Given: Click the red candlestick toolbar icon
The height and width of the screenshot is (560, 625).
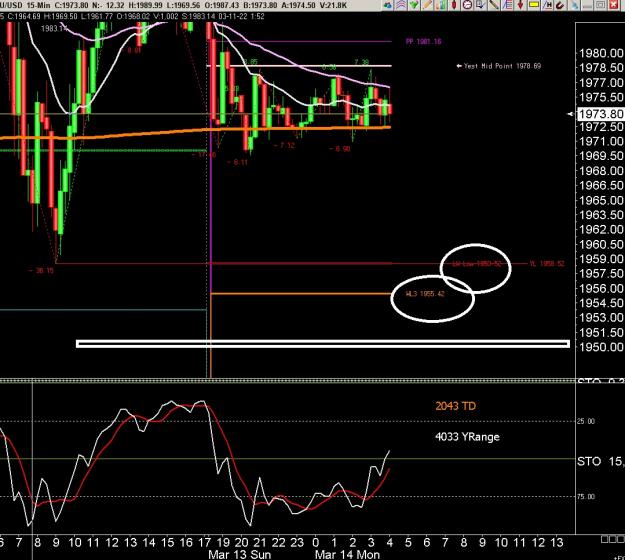Looking at the screenshot, I should (x=454, y=5).
